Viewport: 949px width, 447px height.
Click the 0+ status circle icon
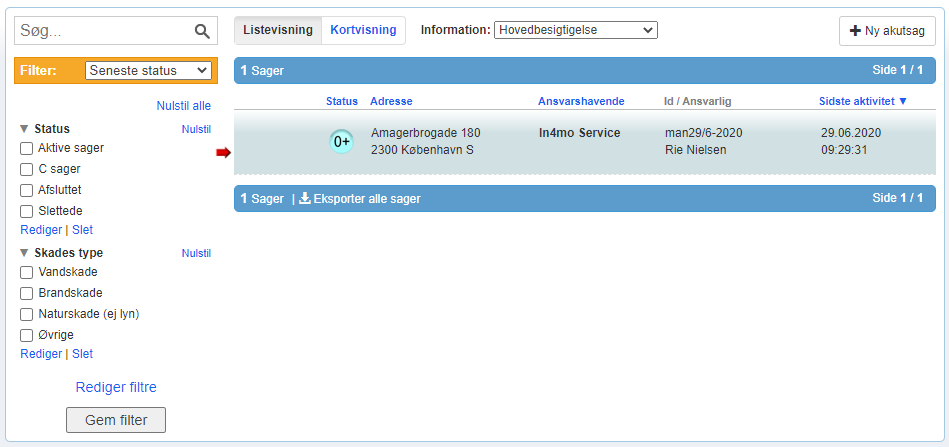tap(342, 142)
